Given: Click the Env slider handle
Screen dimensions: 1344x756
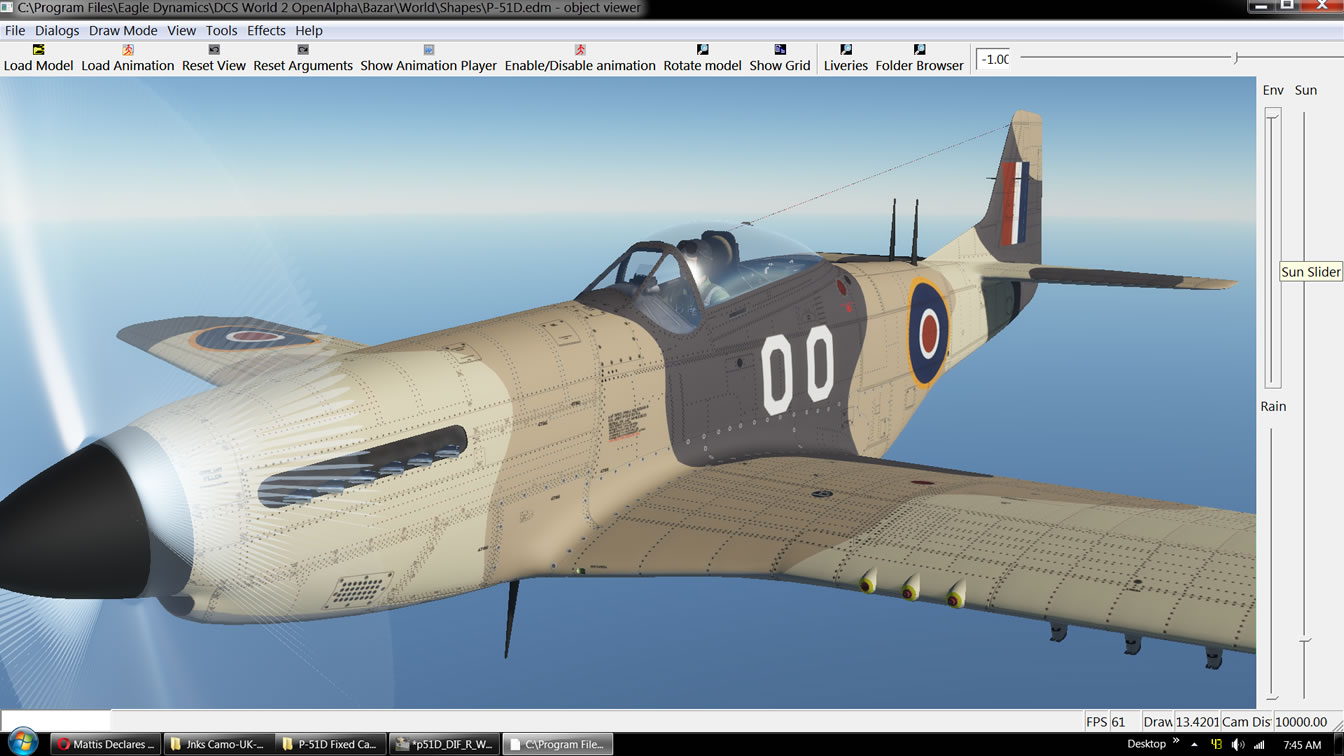Looking at the screenshot, I should 1273,116.
